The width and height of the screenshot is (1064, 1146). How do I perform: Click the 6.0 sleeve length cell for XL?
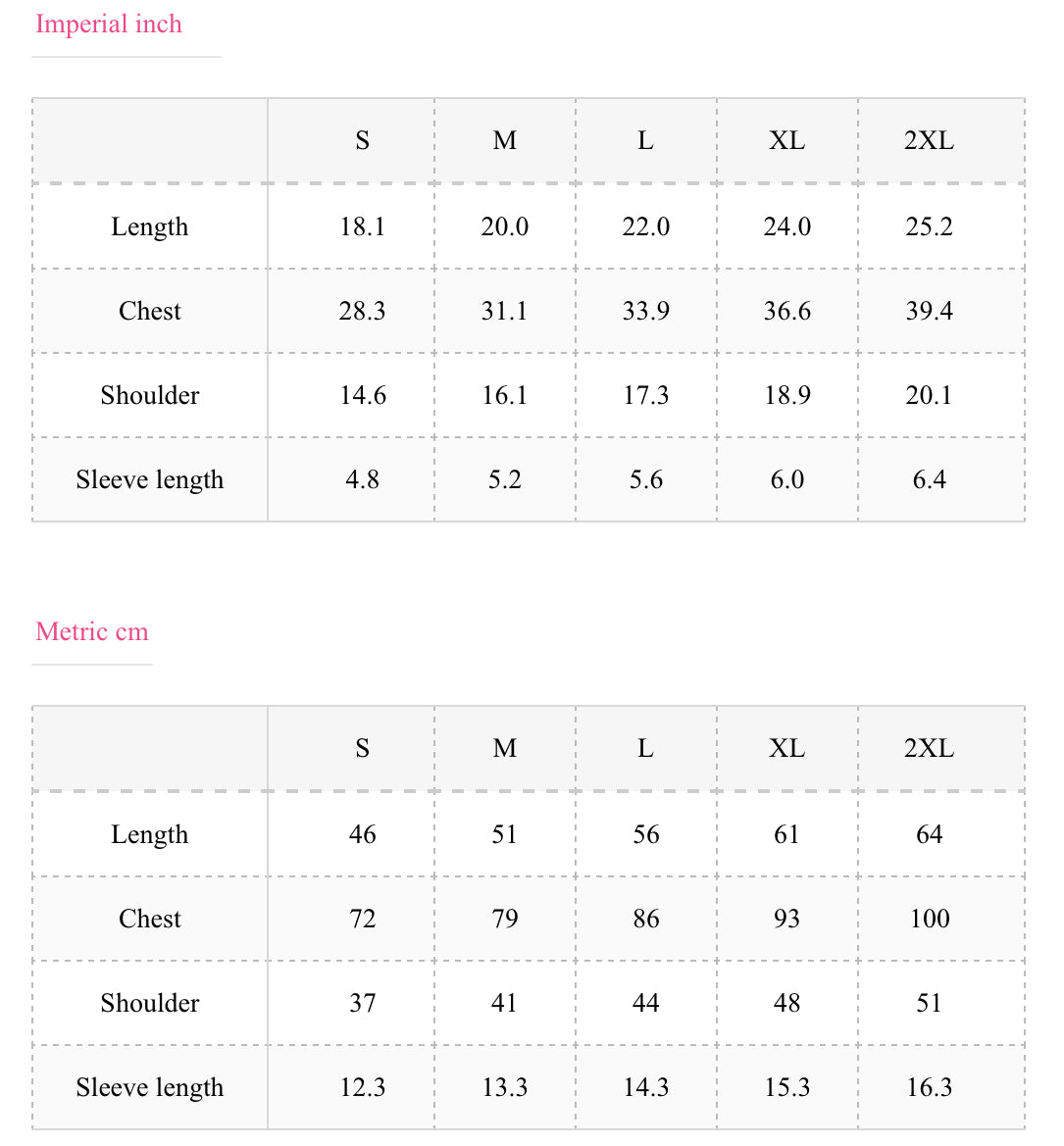tap(786, 480)
